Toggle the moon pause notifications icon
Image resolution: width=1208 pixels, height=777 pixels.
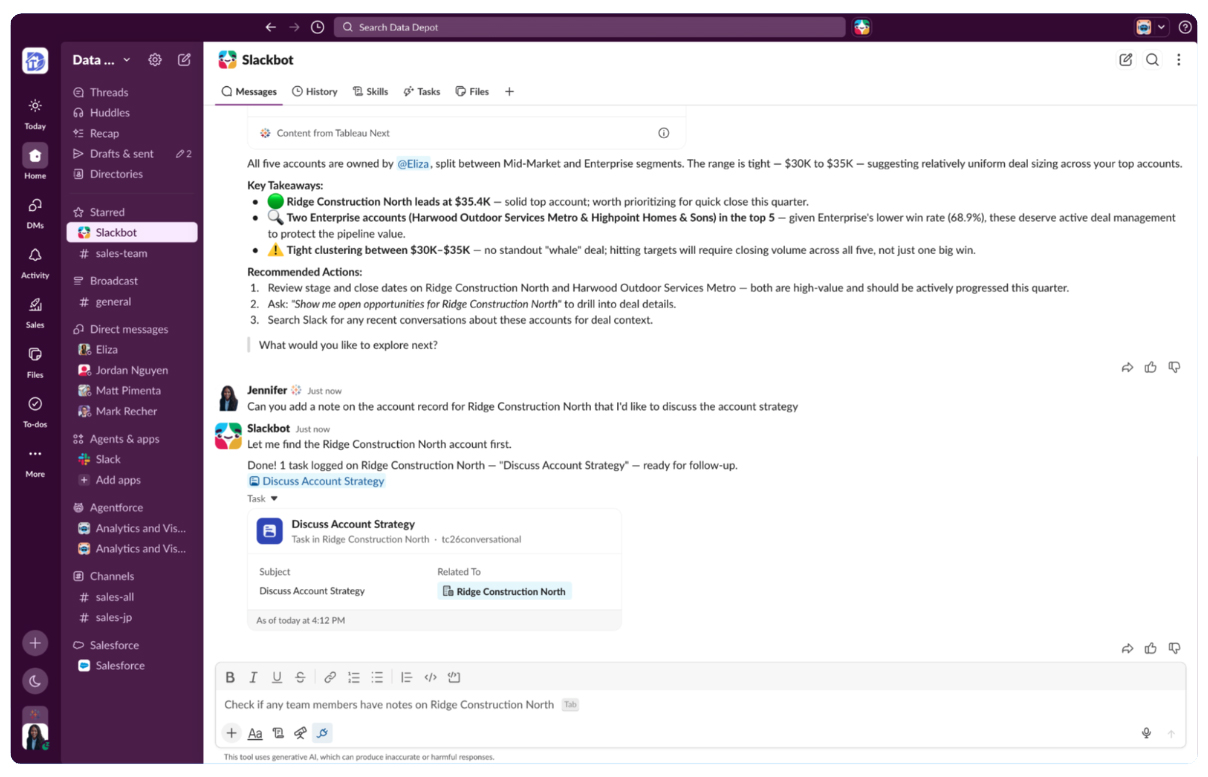(x=35, y=681)
